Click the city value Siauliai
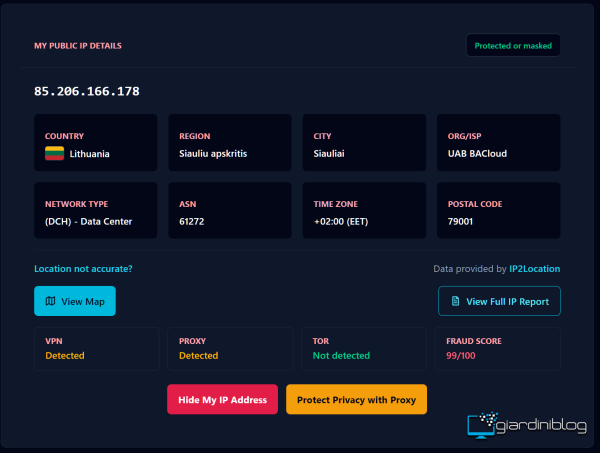The image size is (600, 453). point(329,154)
